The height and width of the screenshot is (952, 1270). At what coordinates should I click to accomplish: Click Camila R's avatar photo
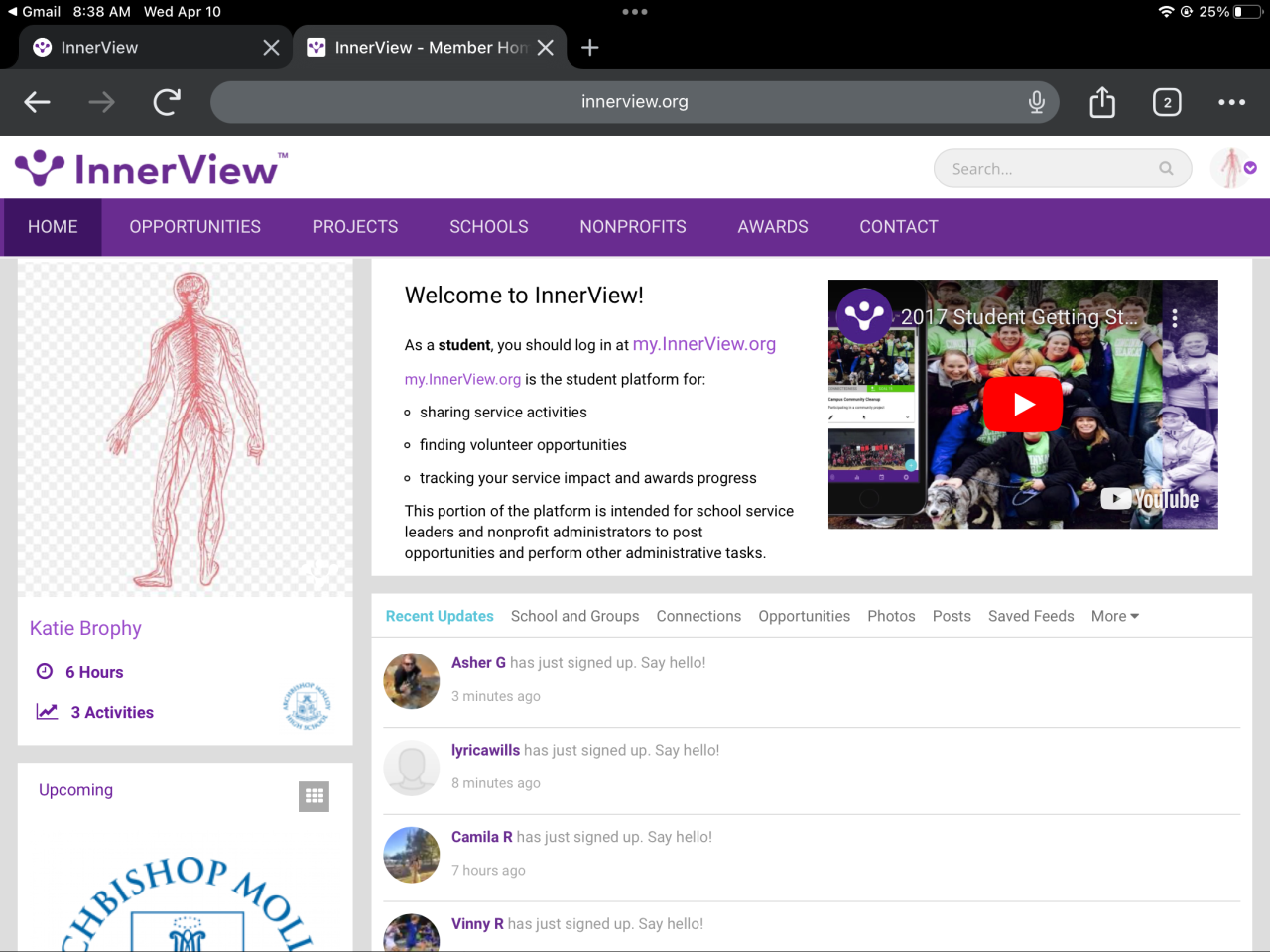pyautogui.click(x=412, y=855)
